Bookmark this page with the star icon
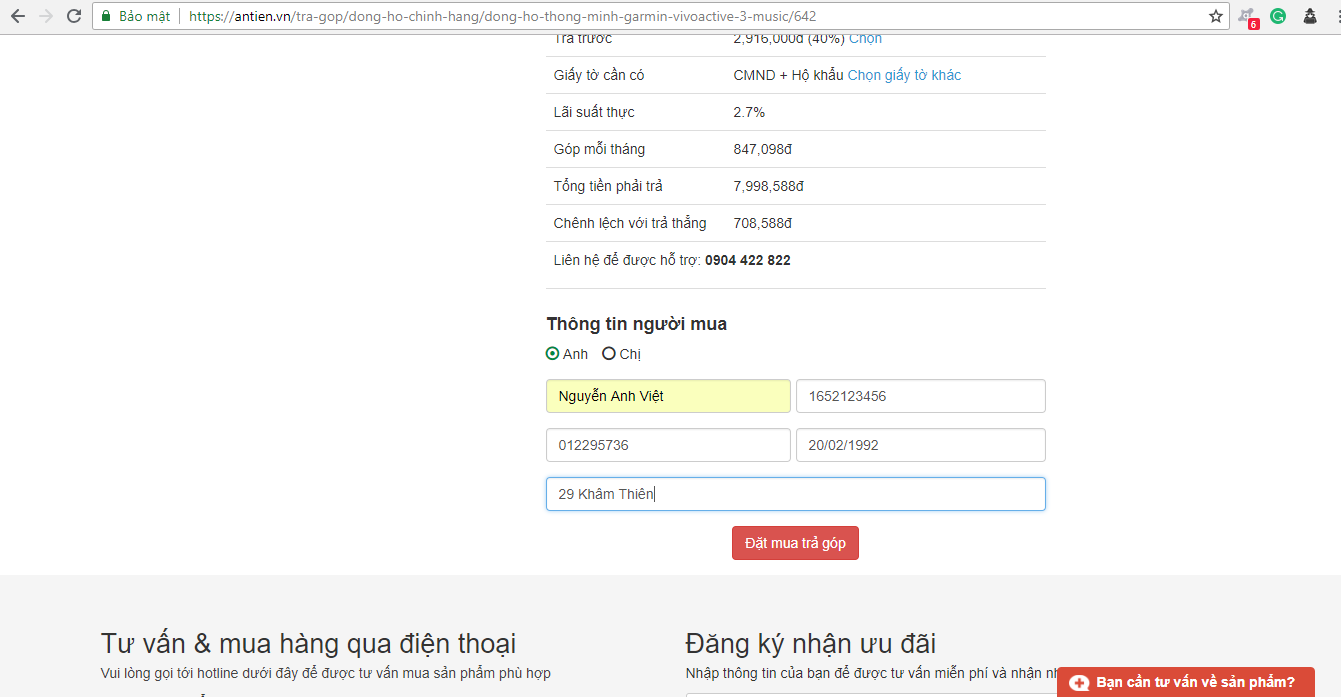The width and height of the screenshot is (1341, 697). click(x=1215, y=16)
